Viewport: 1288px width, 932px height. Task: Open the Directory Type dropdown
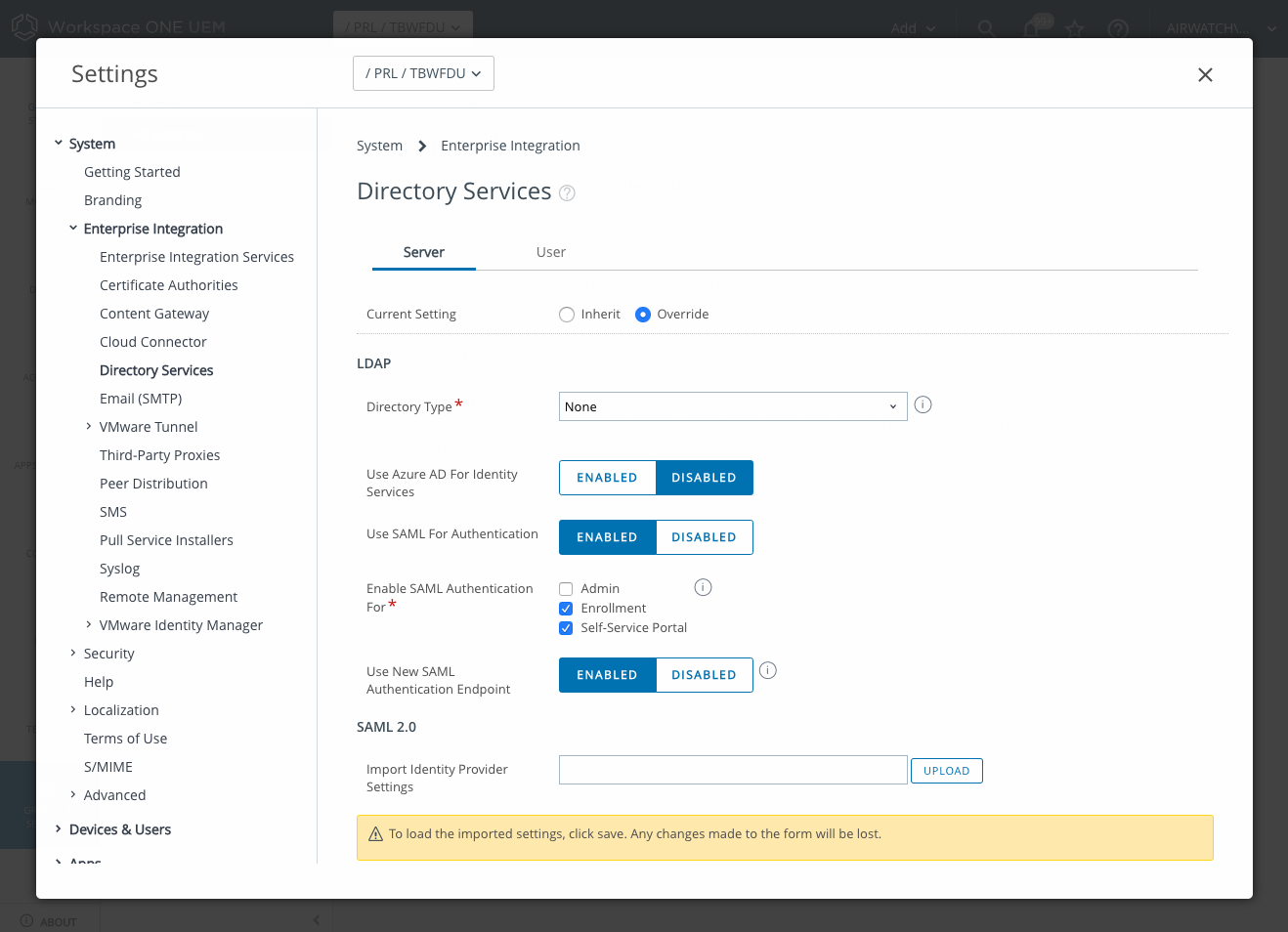[733, 406]
